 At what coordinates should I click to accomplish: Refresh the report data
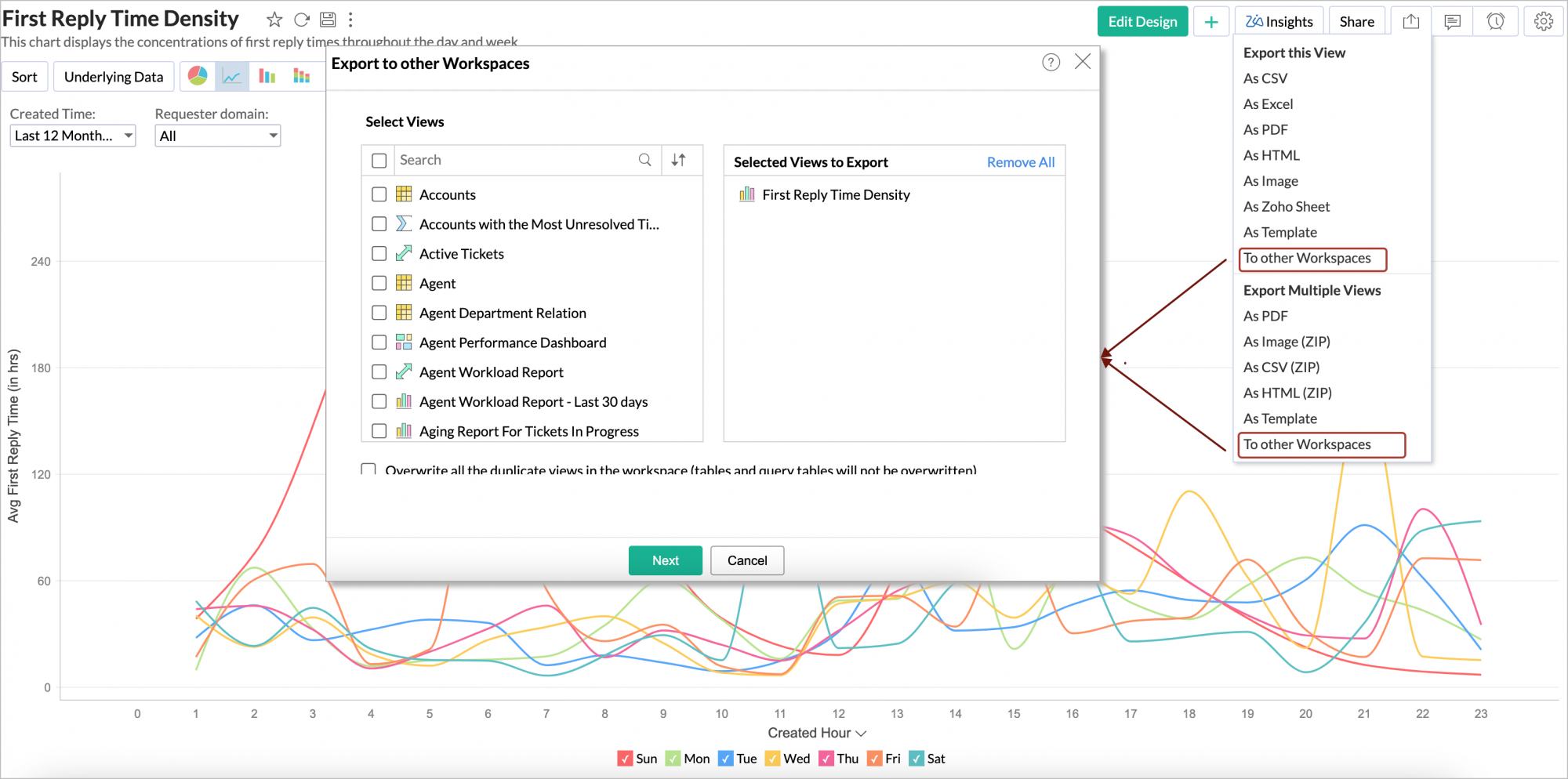pos(301,19)
